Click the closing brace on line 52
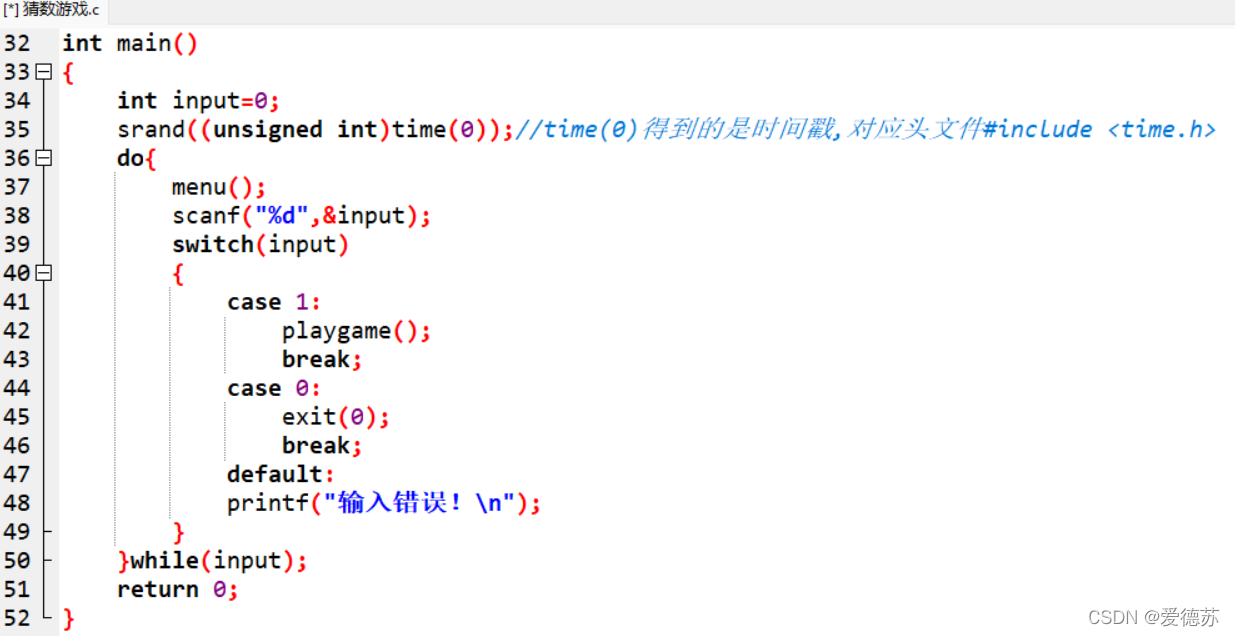Image resolution: width=1235 pixels, height=636 pixels. click(x=68, y=619)
